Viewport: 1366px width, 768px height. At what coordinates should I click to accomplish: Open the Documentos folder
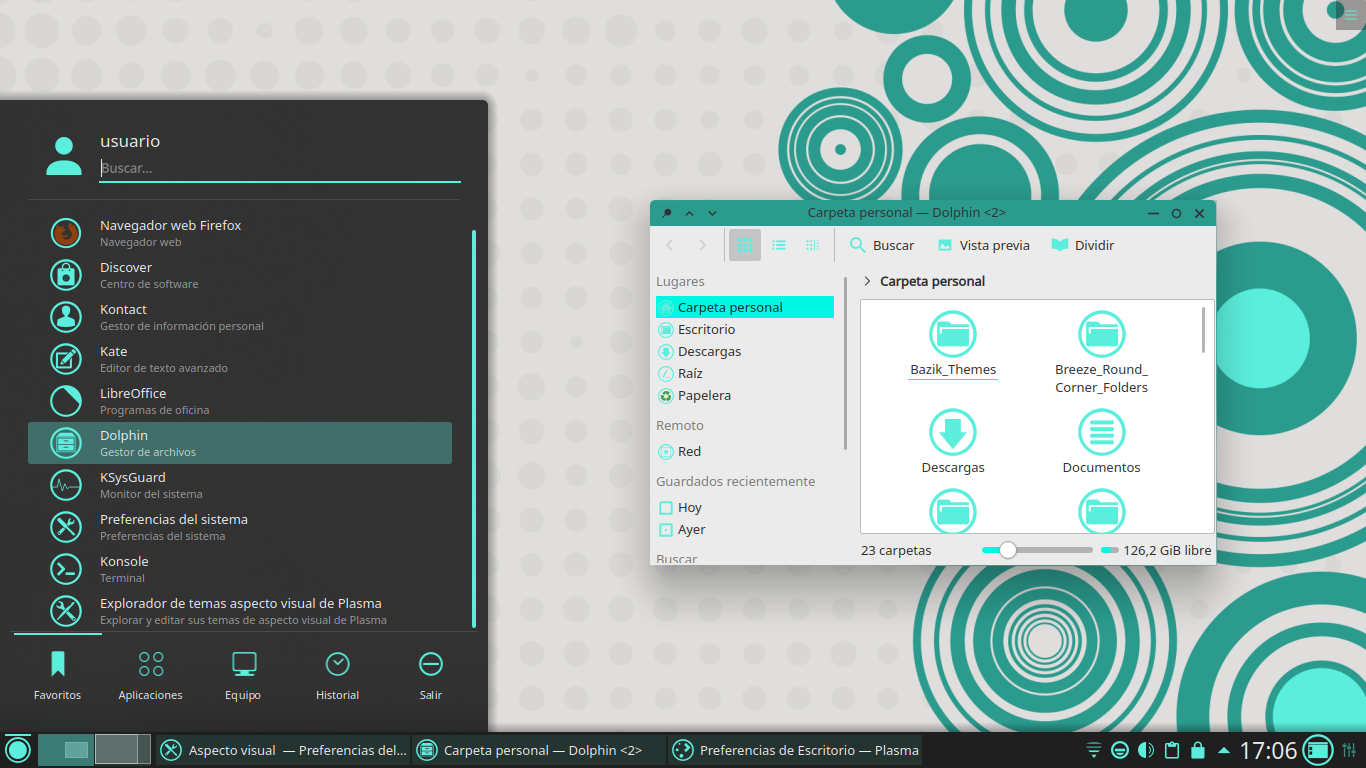pyautogui.click(x=1102, y=441)
